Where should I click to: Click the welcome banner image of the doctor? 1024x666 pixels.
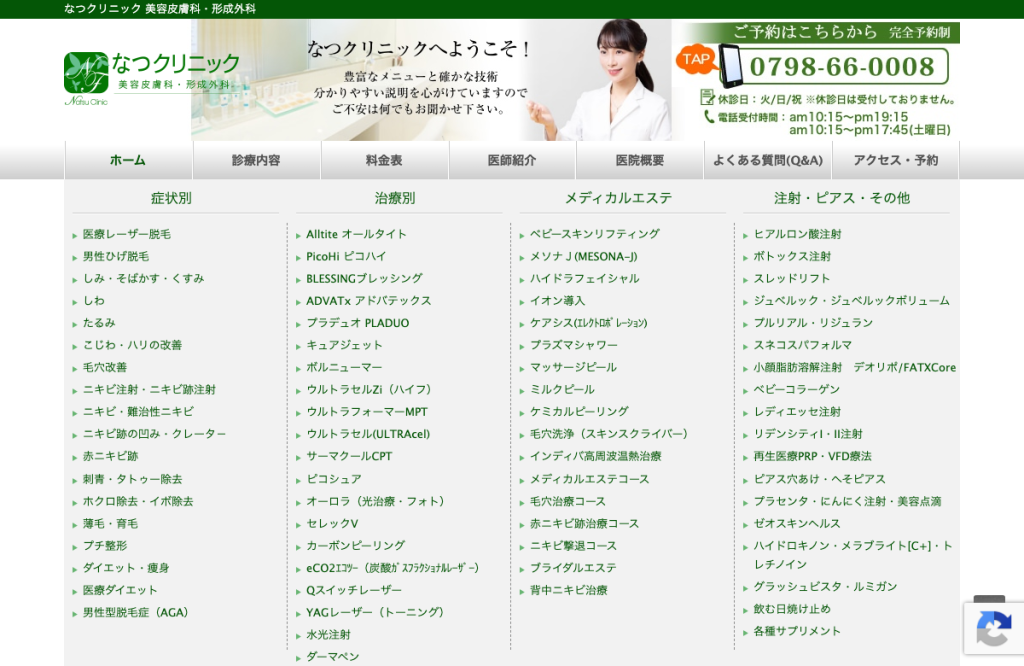[x=431, y=80]
